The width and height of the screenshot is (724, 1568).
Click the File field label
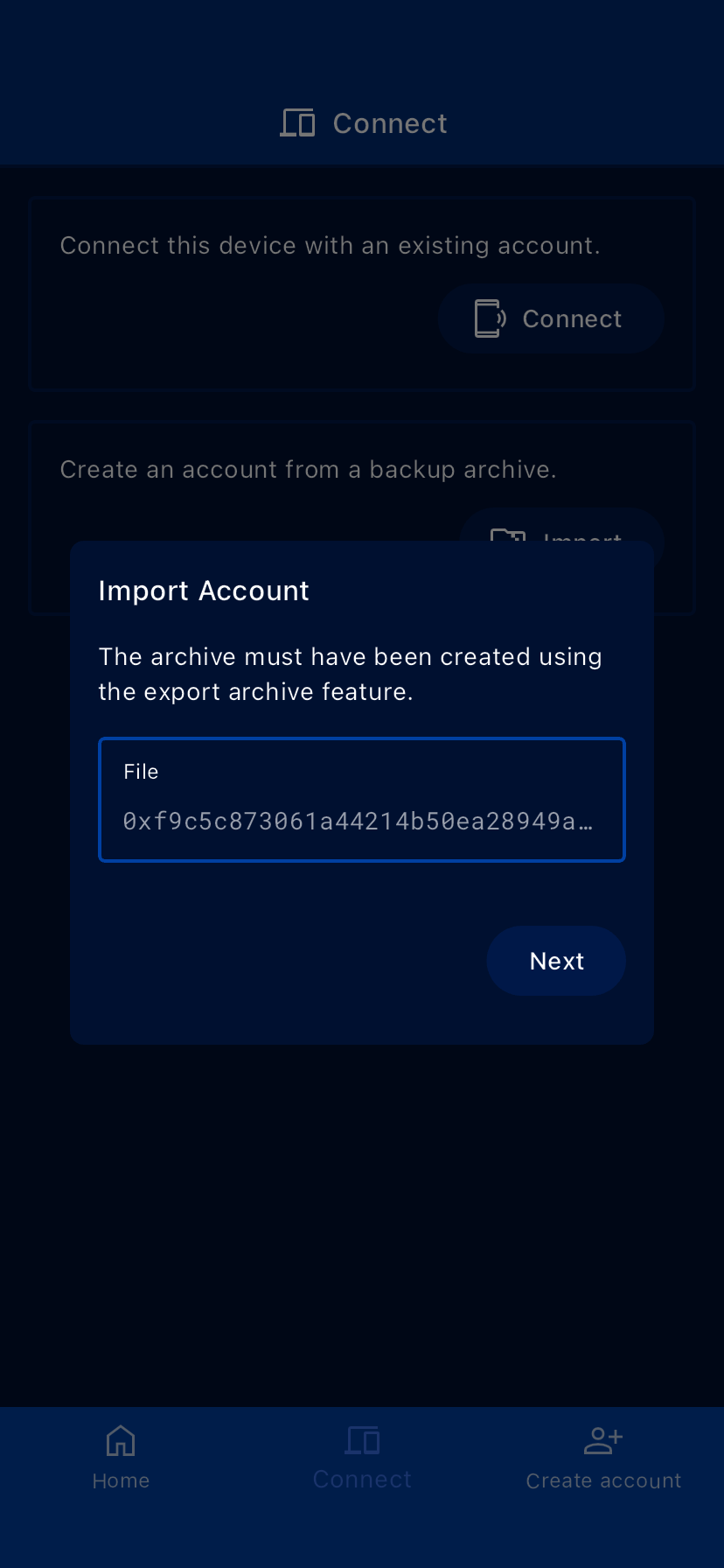point(141,772)
